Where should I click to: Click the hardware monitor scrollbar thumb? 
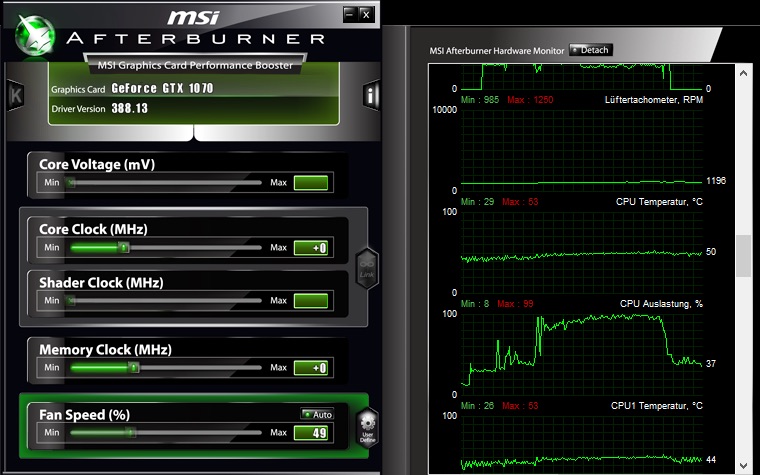(744, 256)
